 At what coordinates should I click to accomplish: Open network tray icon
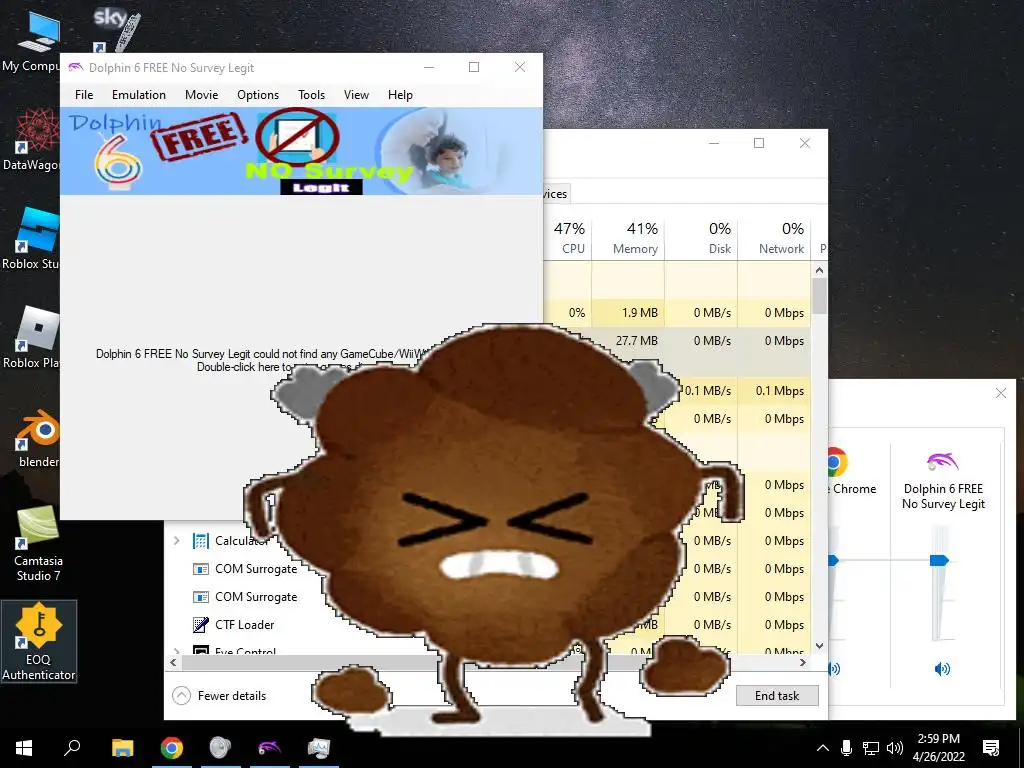coord(870,748)
